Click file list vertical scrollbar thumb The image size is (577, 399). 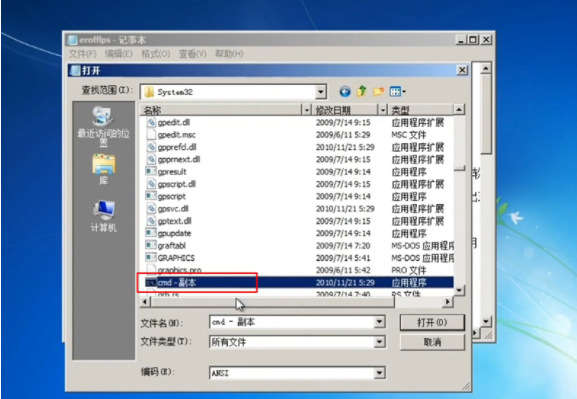click(x=459, y=168)
